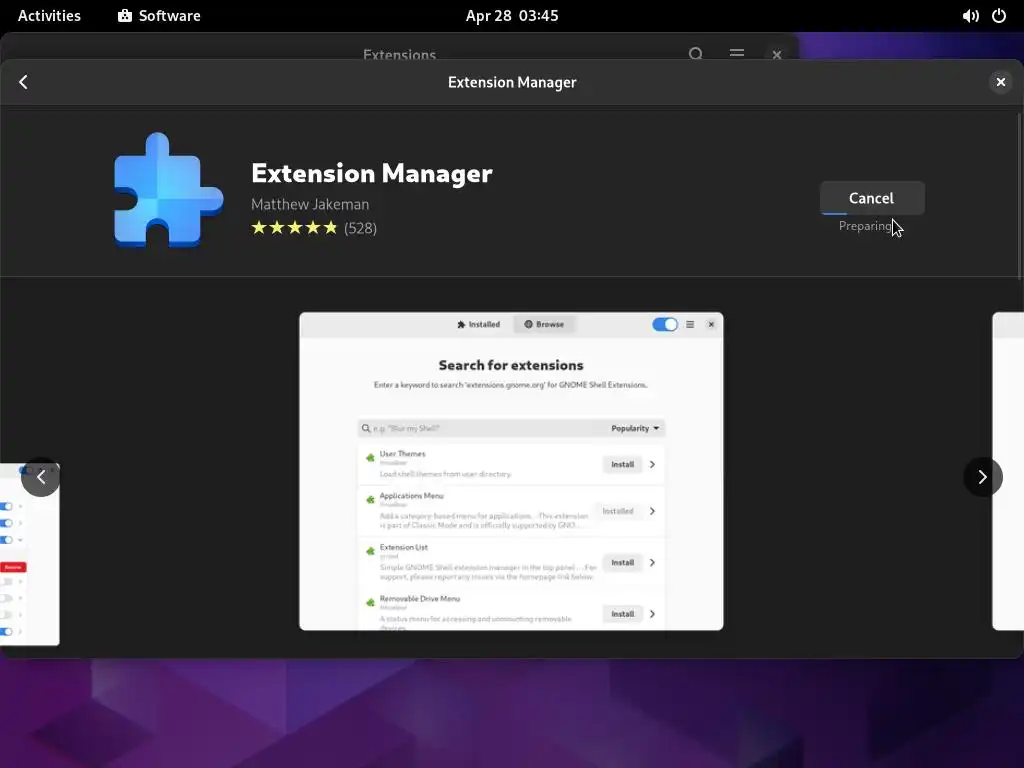Open the Software app menu in top bar
Image resolution: width=1024 pixels, height=768 pixels.
tap(159, 16)
